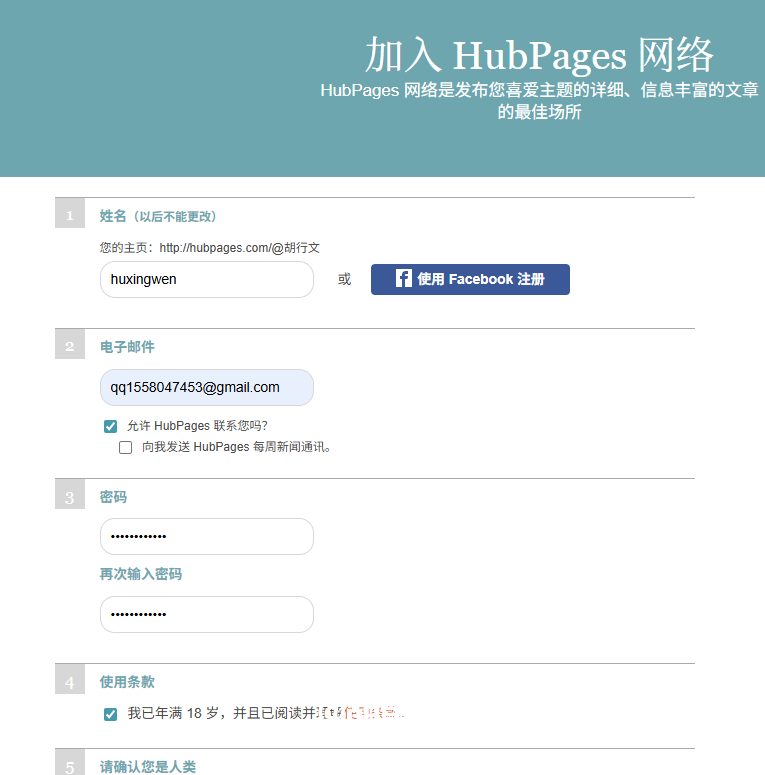Viewport: 765px width, 775px height.
Task: Focus the name field containing huxingwen
Action: 206,279
